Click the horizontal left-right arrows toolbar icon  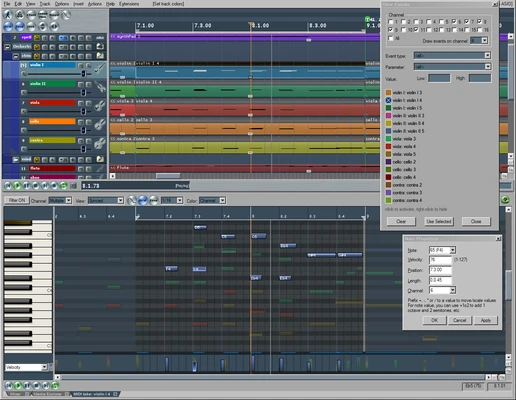(54, 26)
